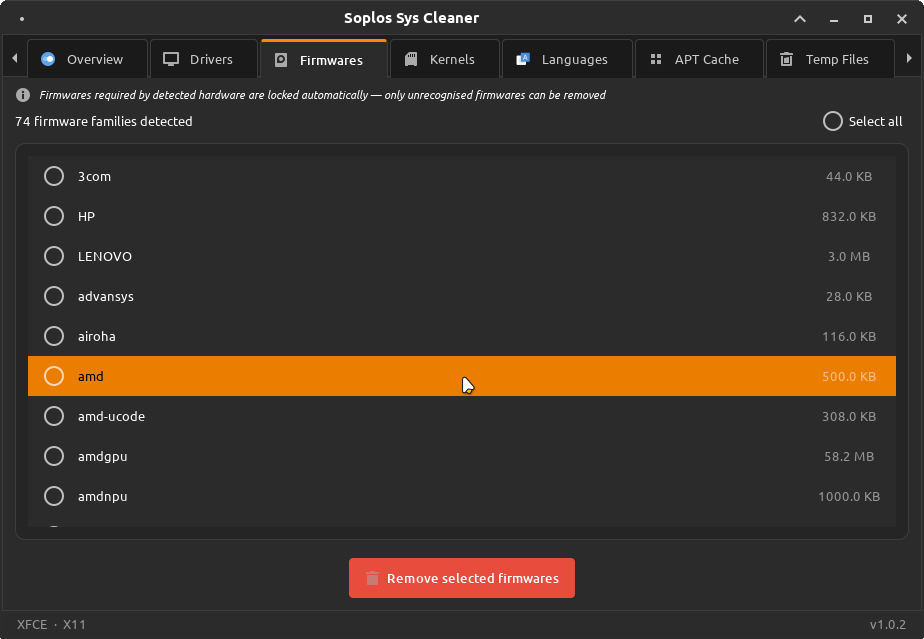This screenshot has width=924, height=639.
Task: Select the amd-ucode firmware toggle
Action: pyautogui.click(x=54, y=416)
